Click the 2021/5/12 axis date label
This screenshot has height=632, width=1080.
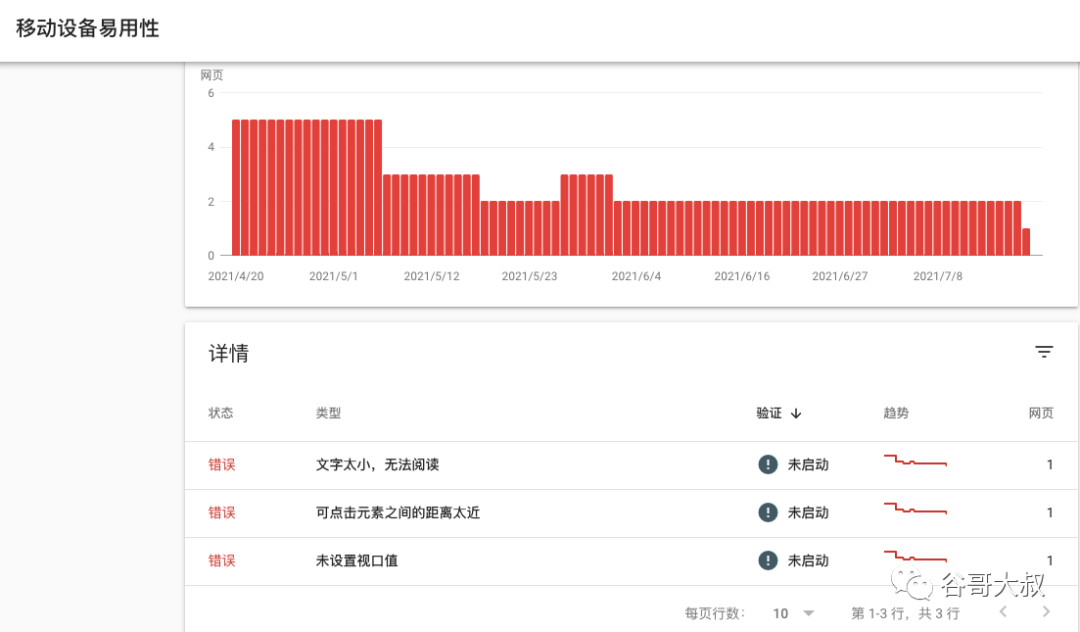click(431, 276)
